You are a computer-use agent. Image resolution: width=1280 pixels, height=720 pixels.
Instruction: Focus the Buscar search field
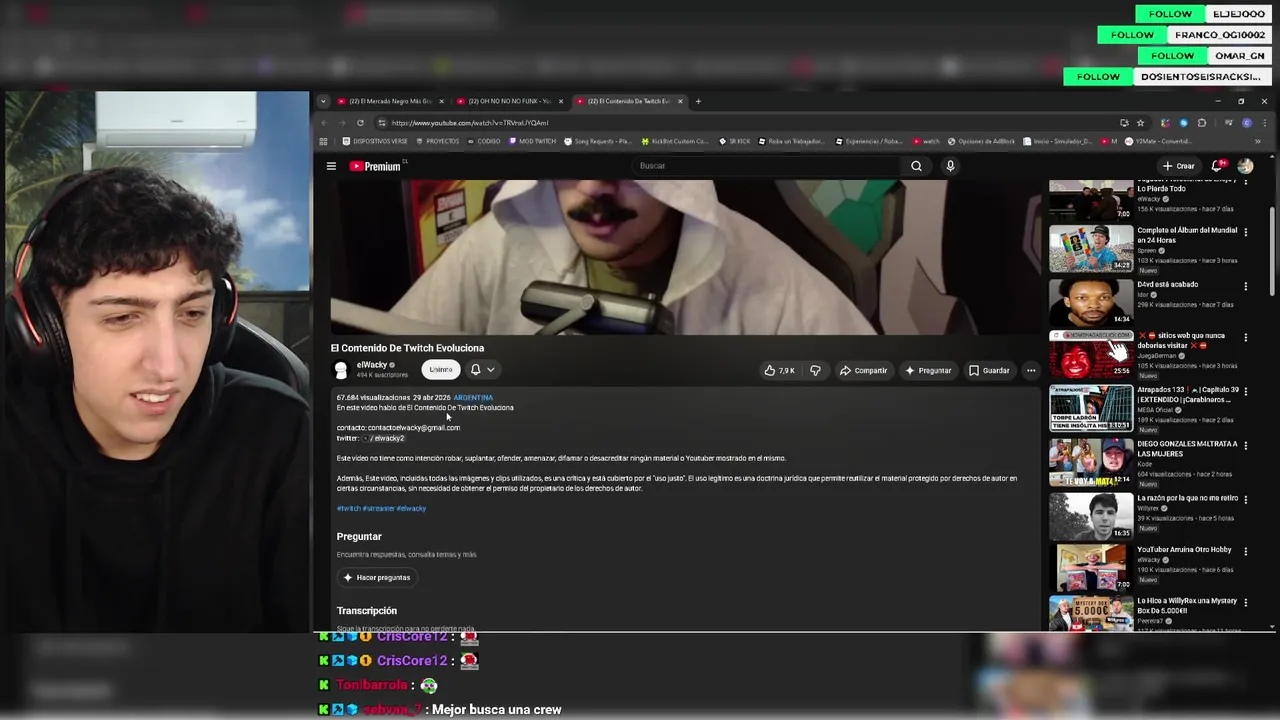(x=765, y=166)
